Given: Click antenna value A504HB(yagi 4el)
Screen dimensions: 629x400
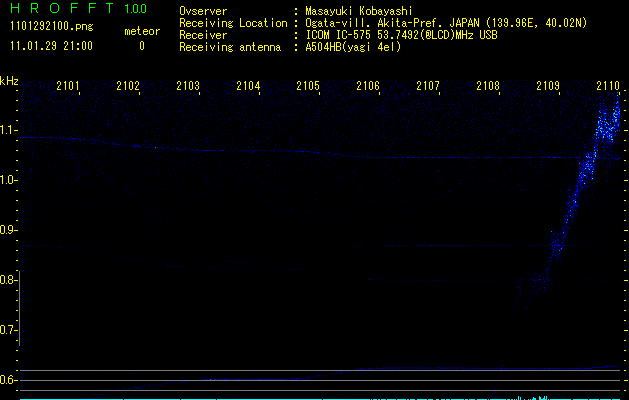Looking at the screenshot, I should coord(353,47).
